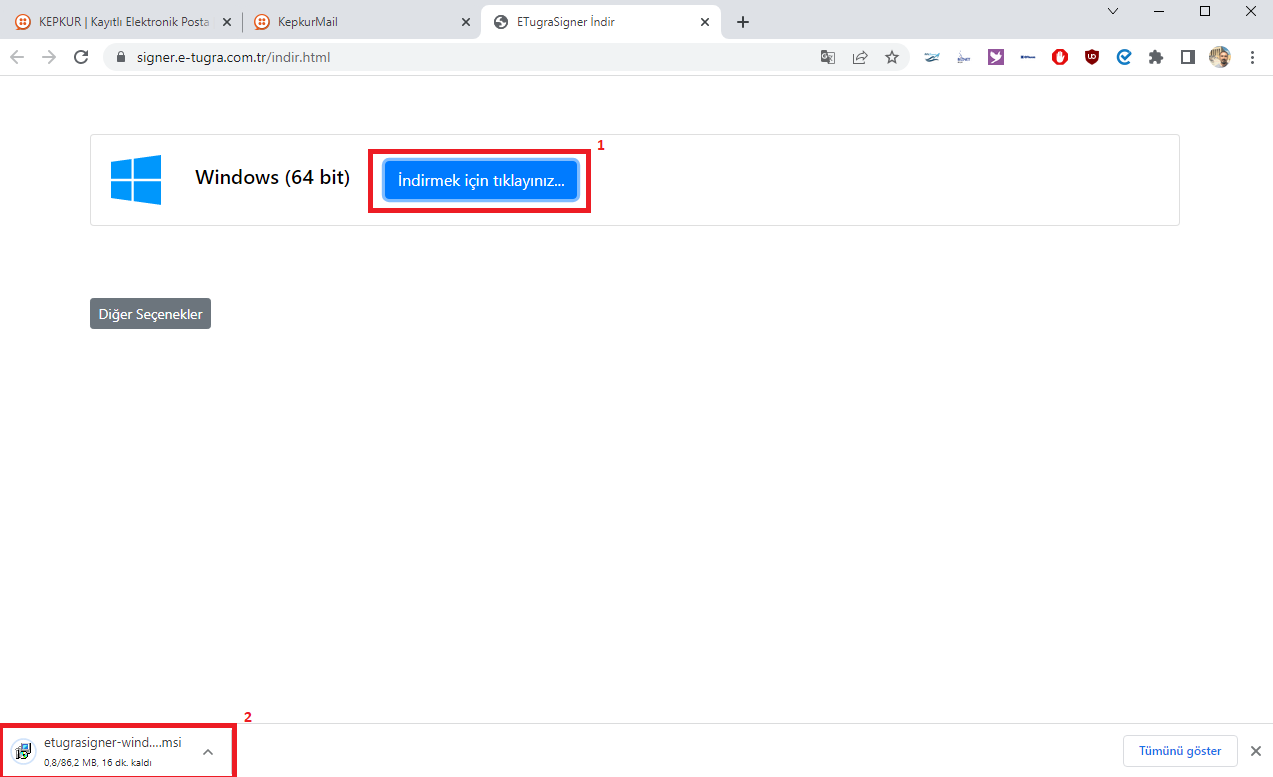The image size is (1273, 777).
Task: Click the first blue wave extension icon
Action: pos(932,57)
